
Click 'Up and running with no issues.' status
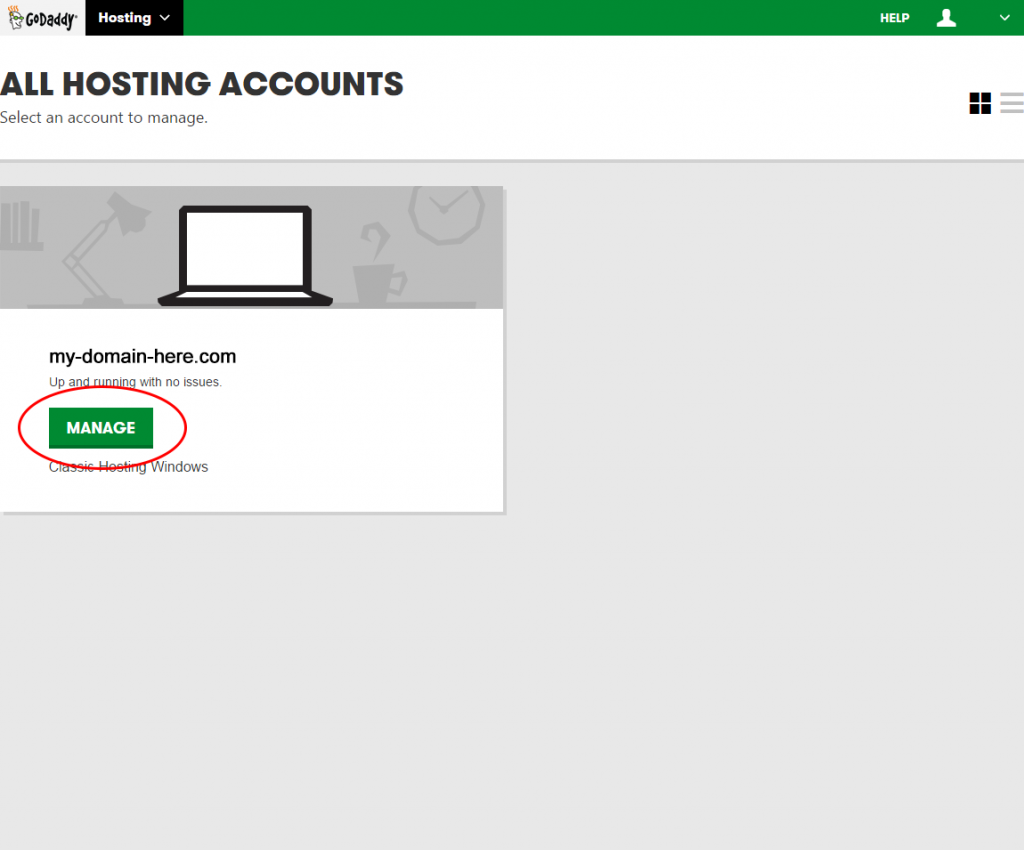tap(135, 382)
